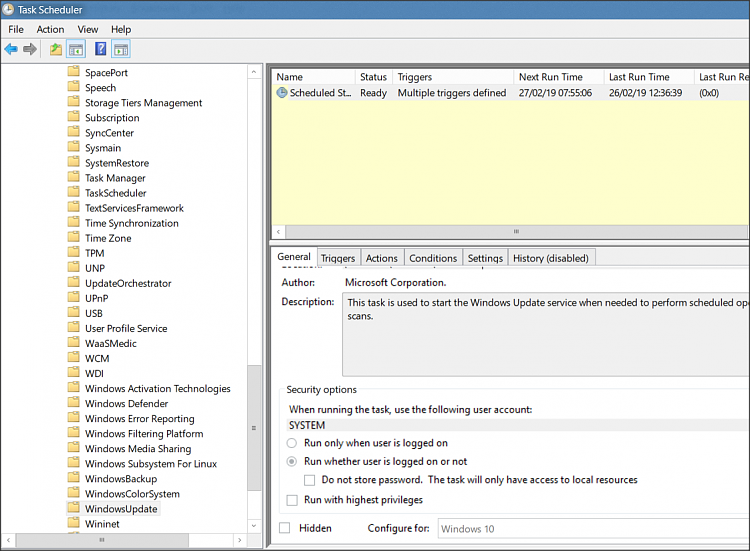
Task: Click the Task Scheduler title bar icon
Action: tap(8, 9)
